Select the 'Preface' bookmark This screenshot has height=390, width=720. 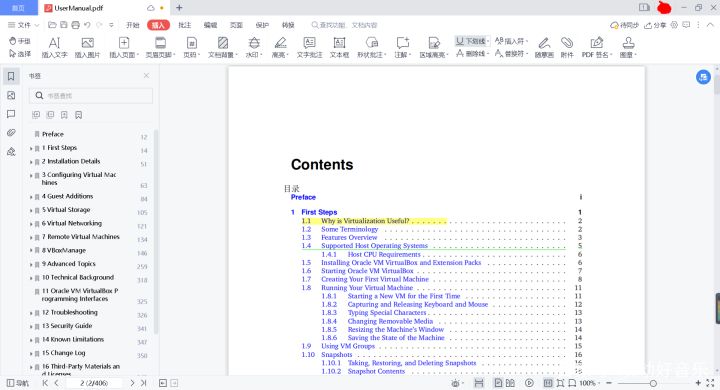(53, 134)
